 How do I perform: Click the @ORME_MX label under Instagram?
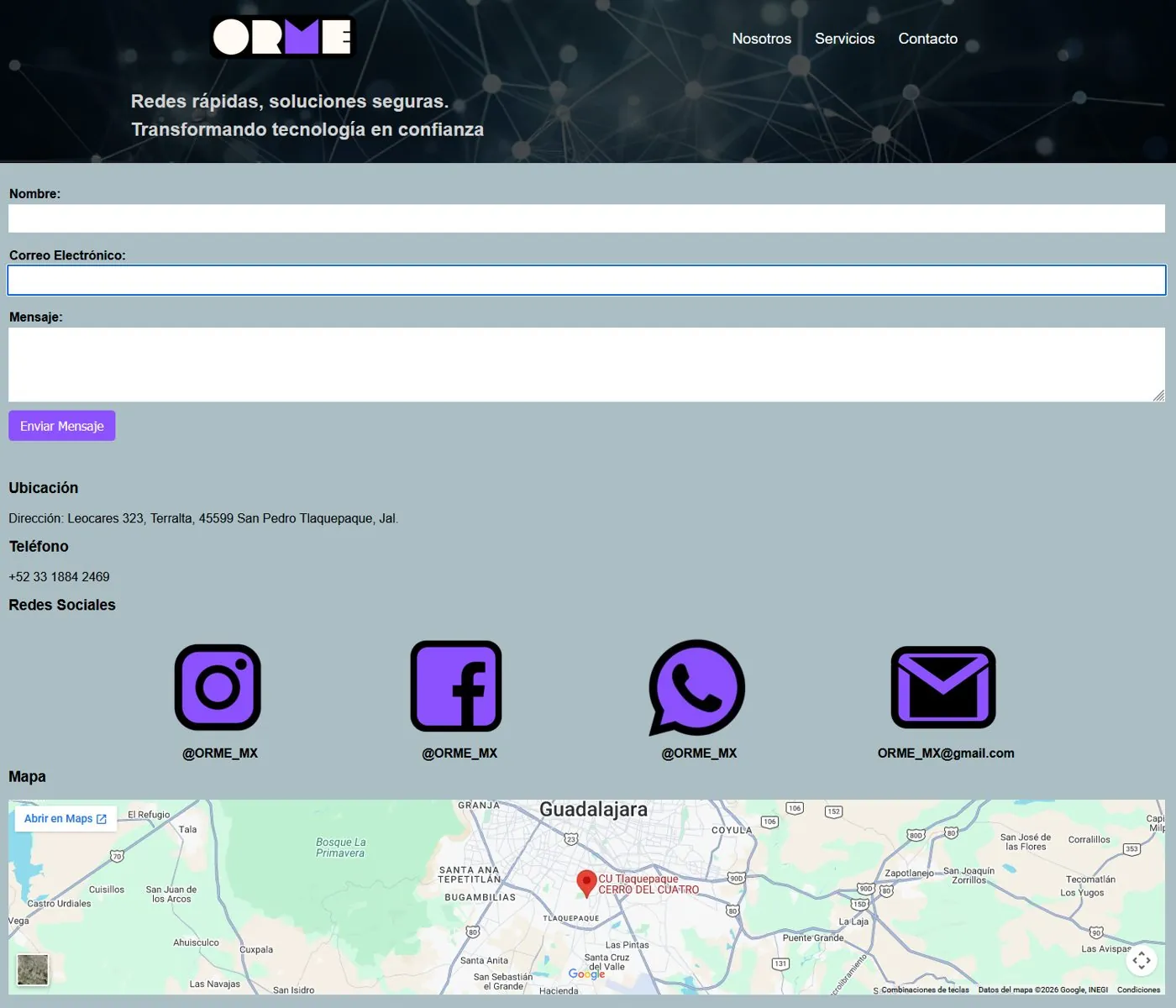point(220,753)
